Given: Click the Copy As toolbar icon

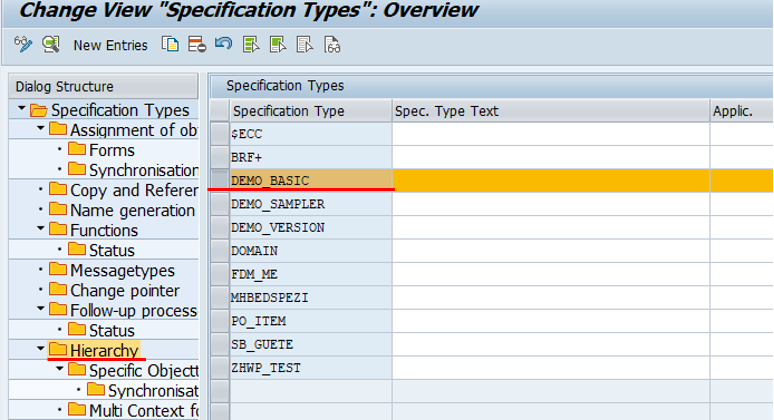Looking at the screenshot, I should [171, 44].
